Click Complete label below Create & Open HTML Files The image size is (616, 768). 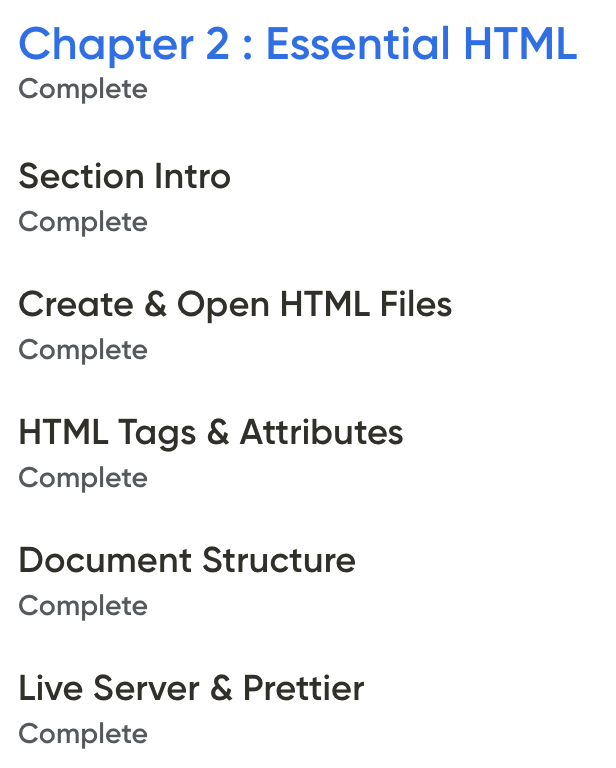(83, 351)
